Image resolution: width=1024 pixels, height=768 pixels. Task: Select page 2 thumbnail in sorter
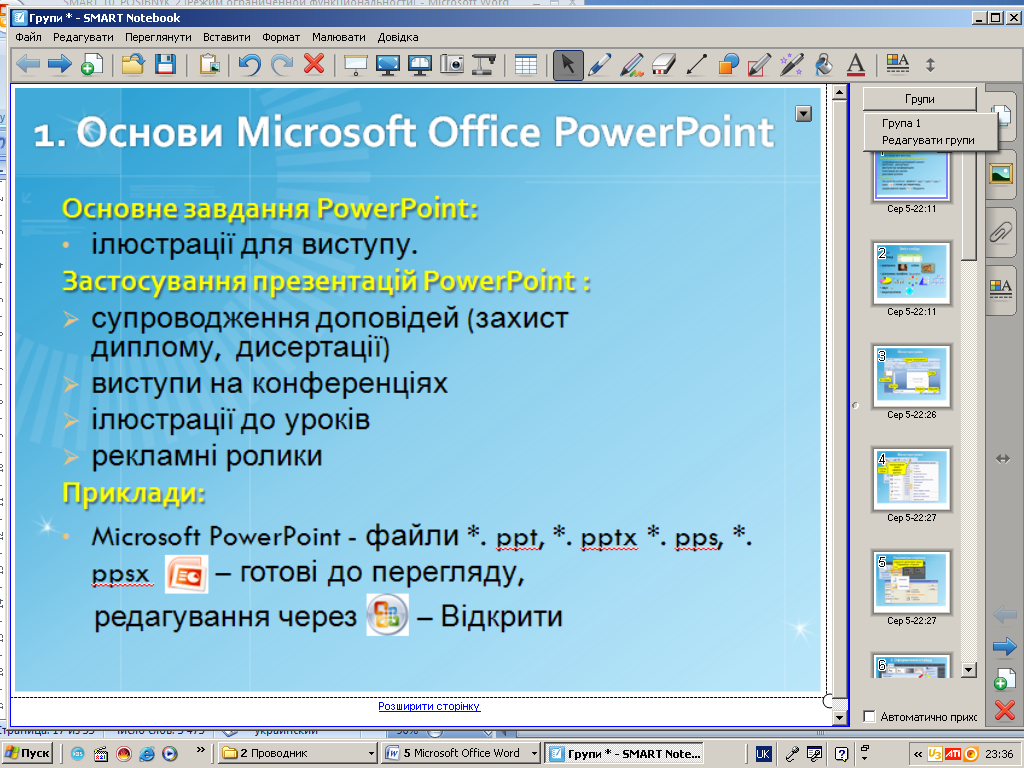(912, 273)
